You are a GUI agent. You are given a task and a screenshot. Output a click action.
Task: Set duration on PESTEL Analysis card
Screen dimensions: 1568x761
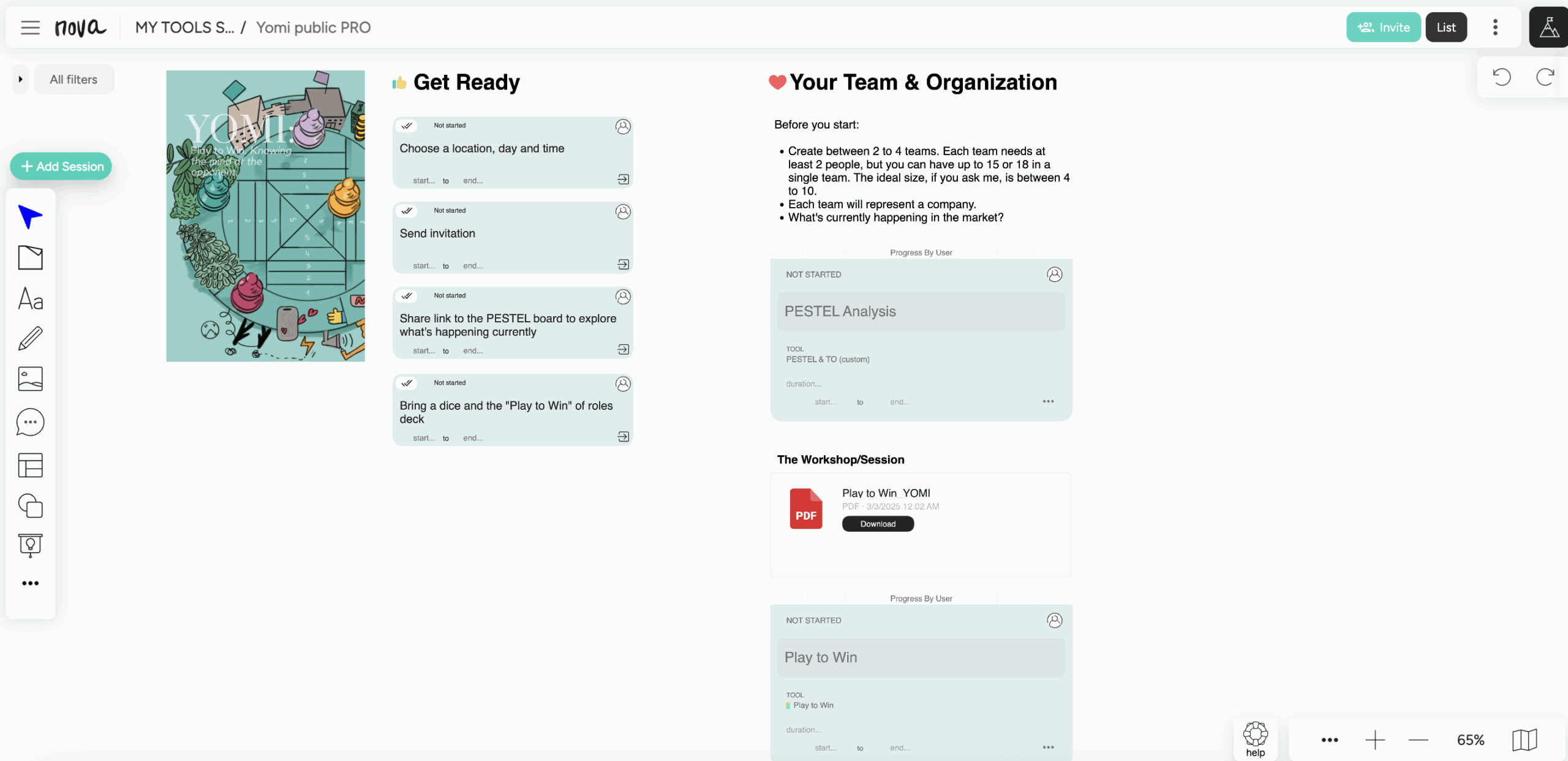tap(804, 384)
